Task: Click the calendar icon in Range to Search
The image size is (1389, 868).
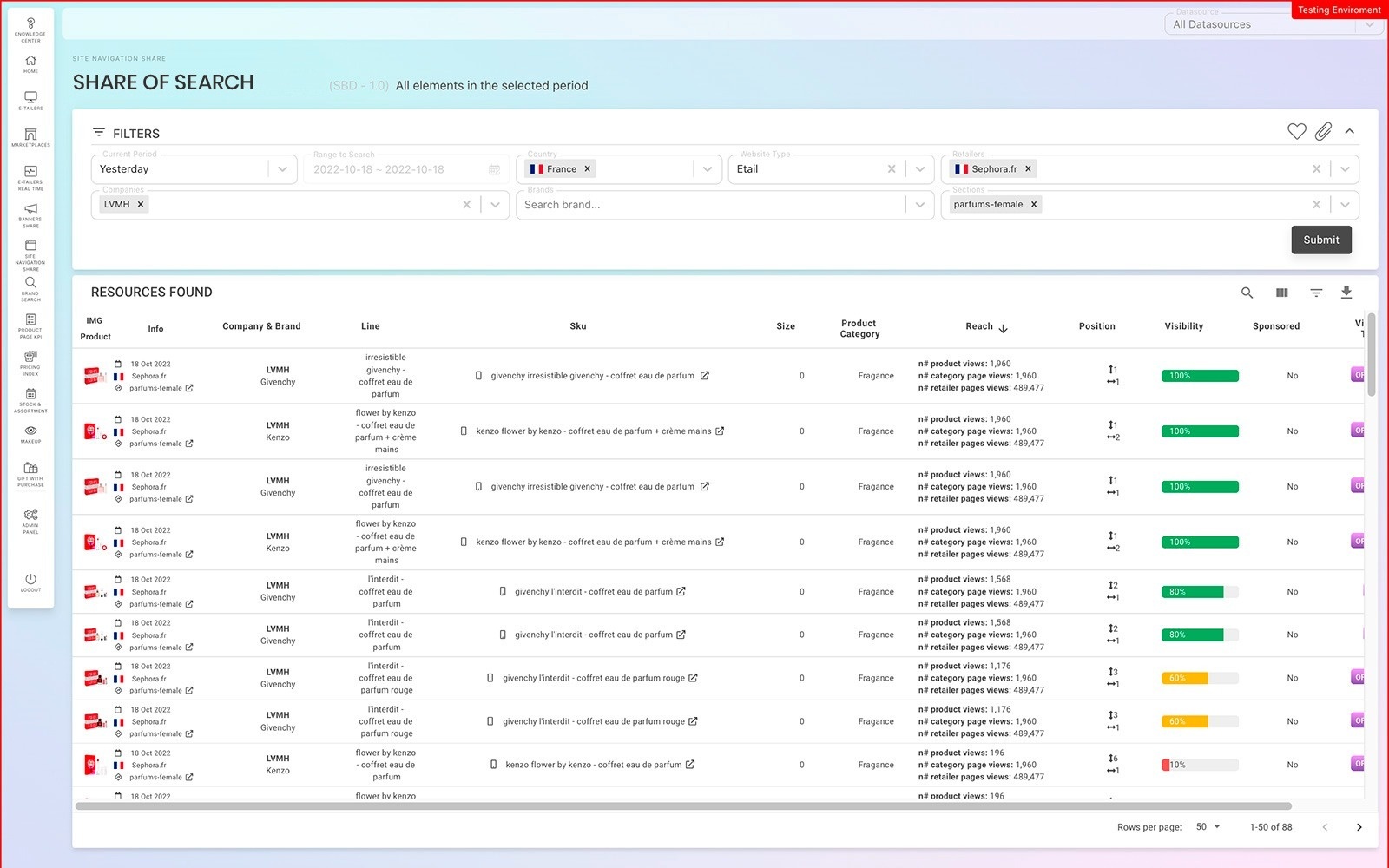Action: (495, 169)
